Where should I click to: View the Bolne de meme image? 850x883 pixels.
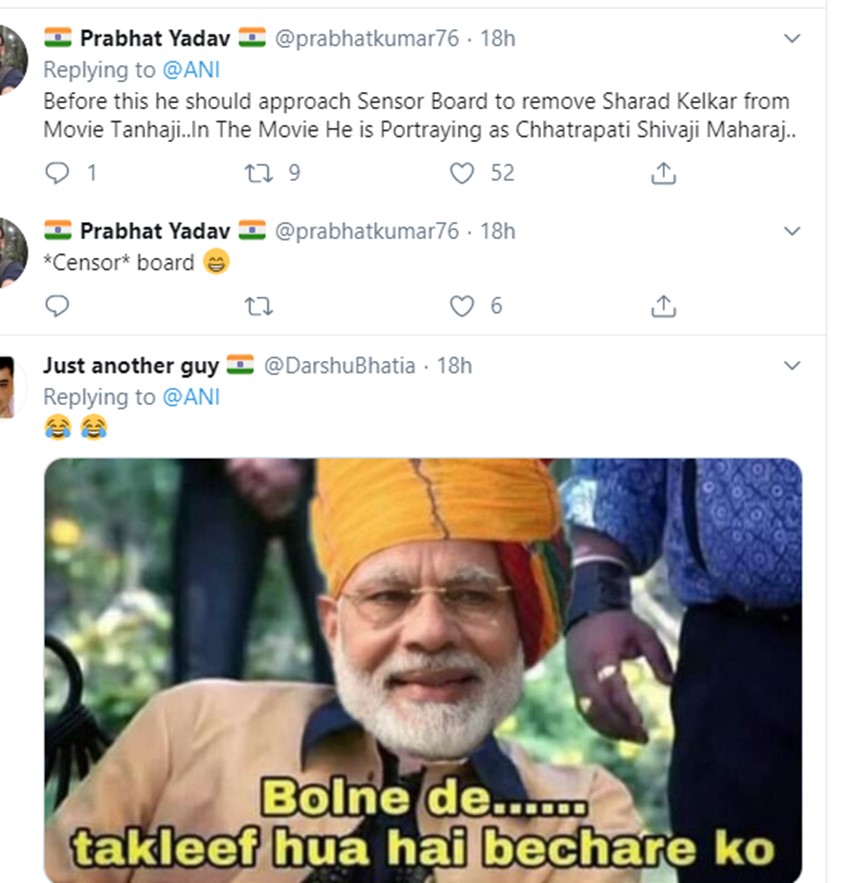click(x=423, y=670)
